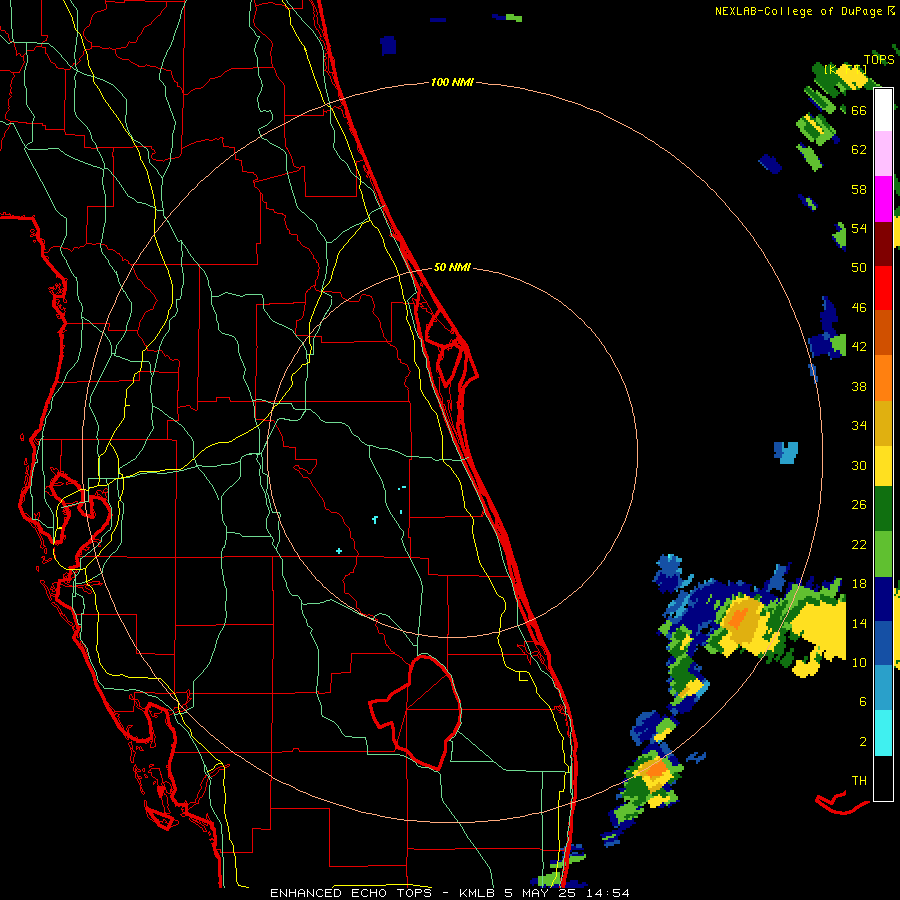Image resolution: width=900 pixels, height=900 pixels.
Task: Click the NEXLAB-College of DuPage header text
Action: coord(799,11)
